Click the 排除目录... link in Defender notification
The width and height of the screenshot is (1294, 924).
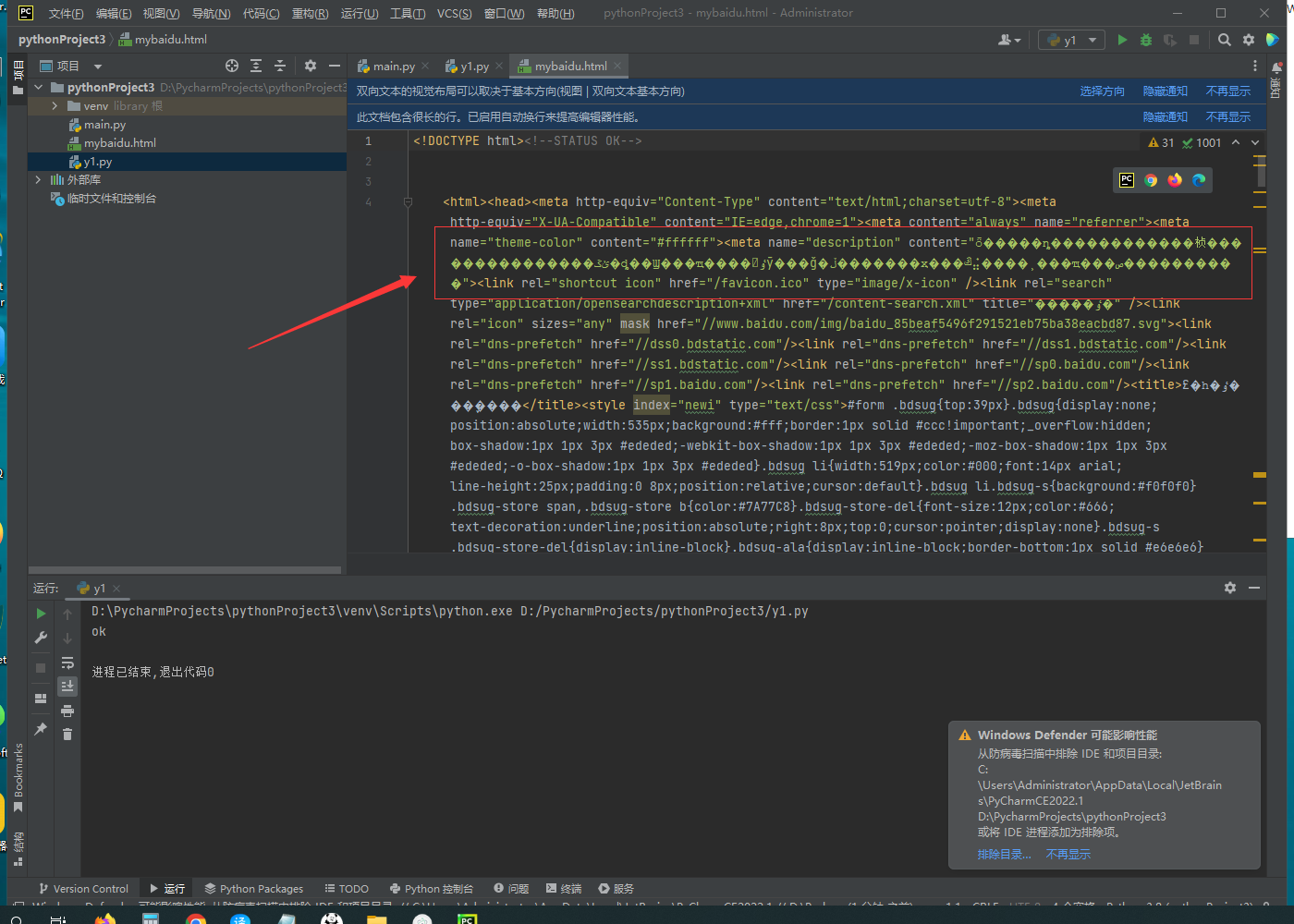[x=1004, y=855]
